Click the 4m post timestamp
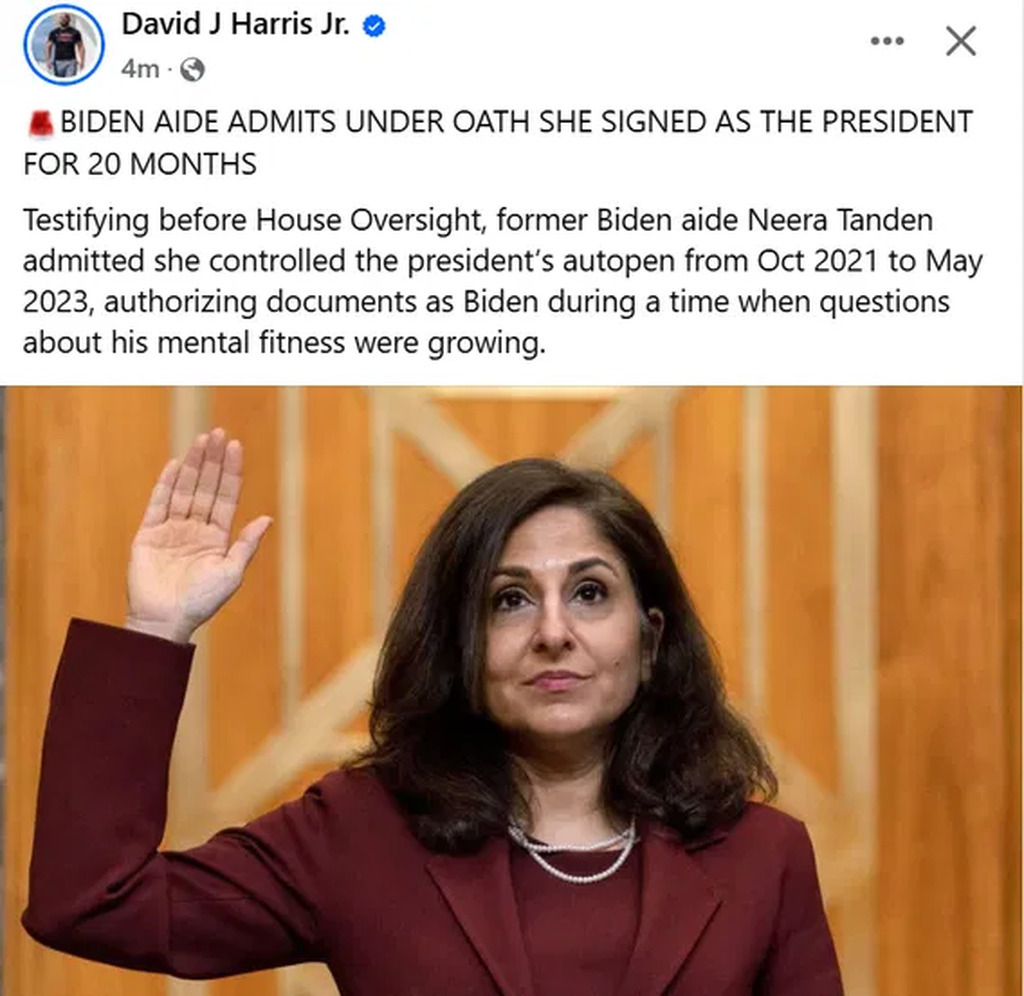The width and height of the screenshot is (1024, 996). pyautogui.click(x=140, y=69)
